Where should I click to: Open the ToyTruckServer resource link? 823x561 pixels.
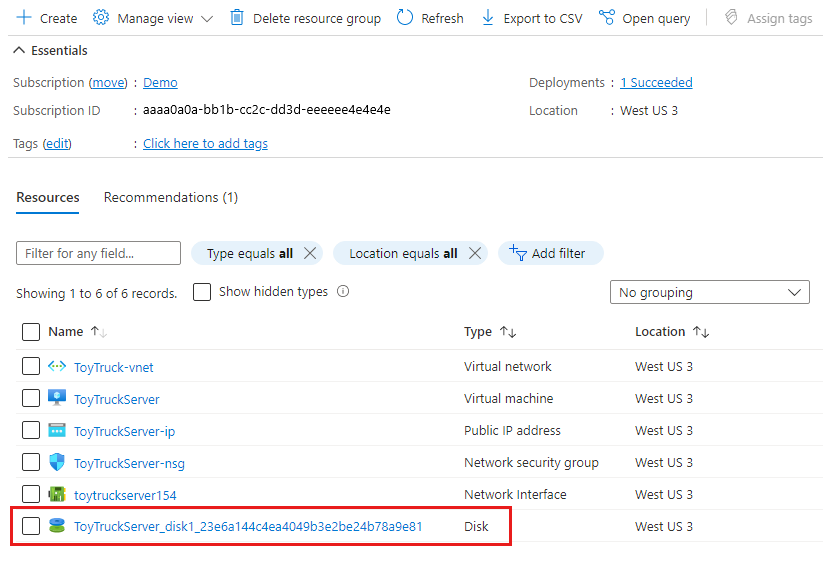coord(117,399)
